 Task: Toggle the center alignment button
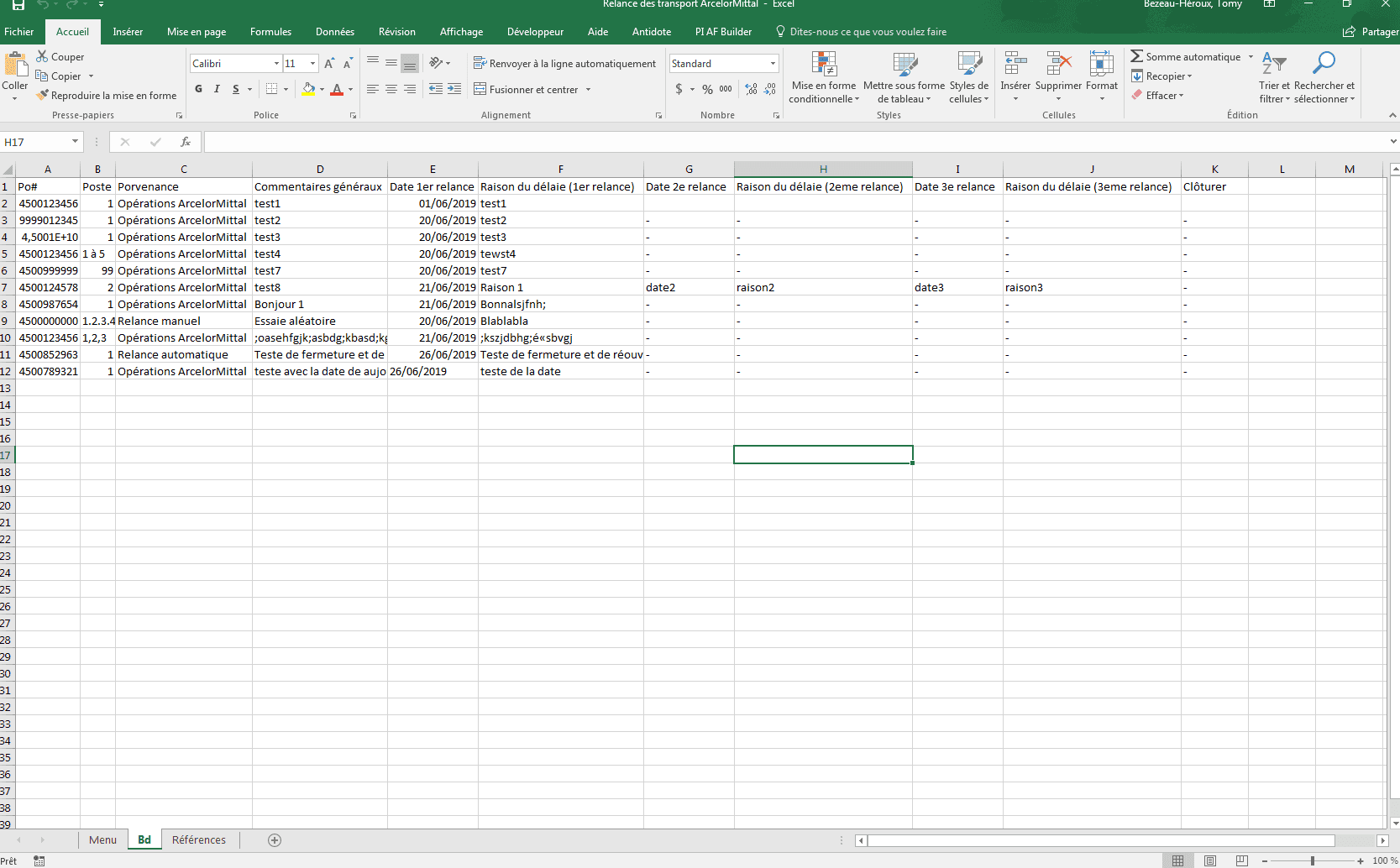coord(391,89)
